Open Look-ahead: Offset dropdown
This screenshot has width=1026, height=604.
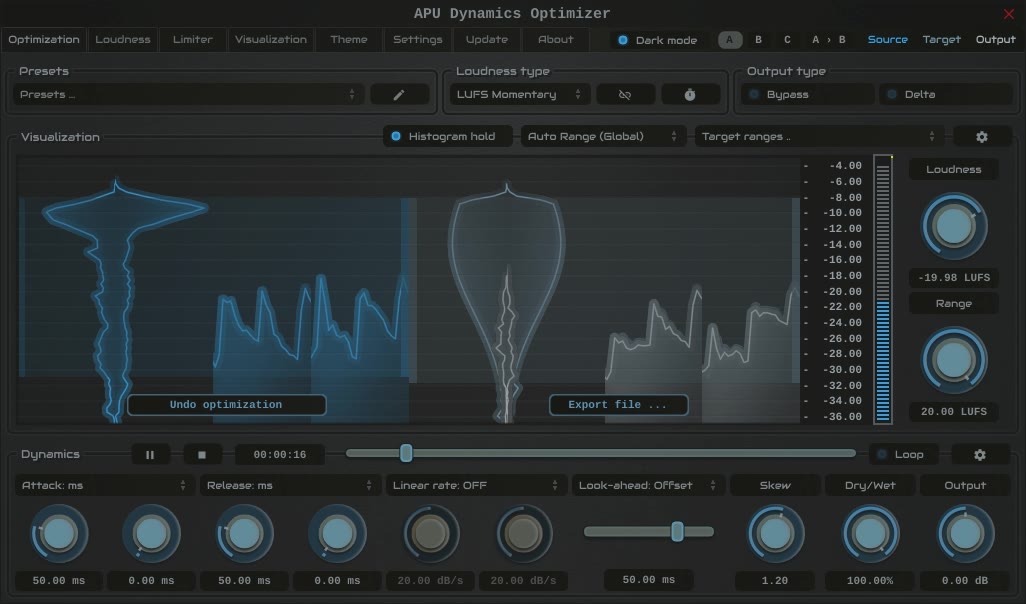(x=648, y=486)
